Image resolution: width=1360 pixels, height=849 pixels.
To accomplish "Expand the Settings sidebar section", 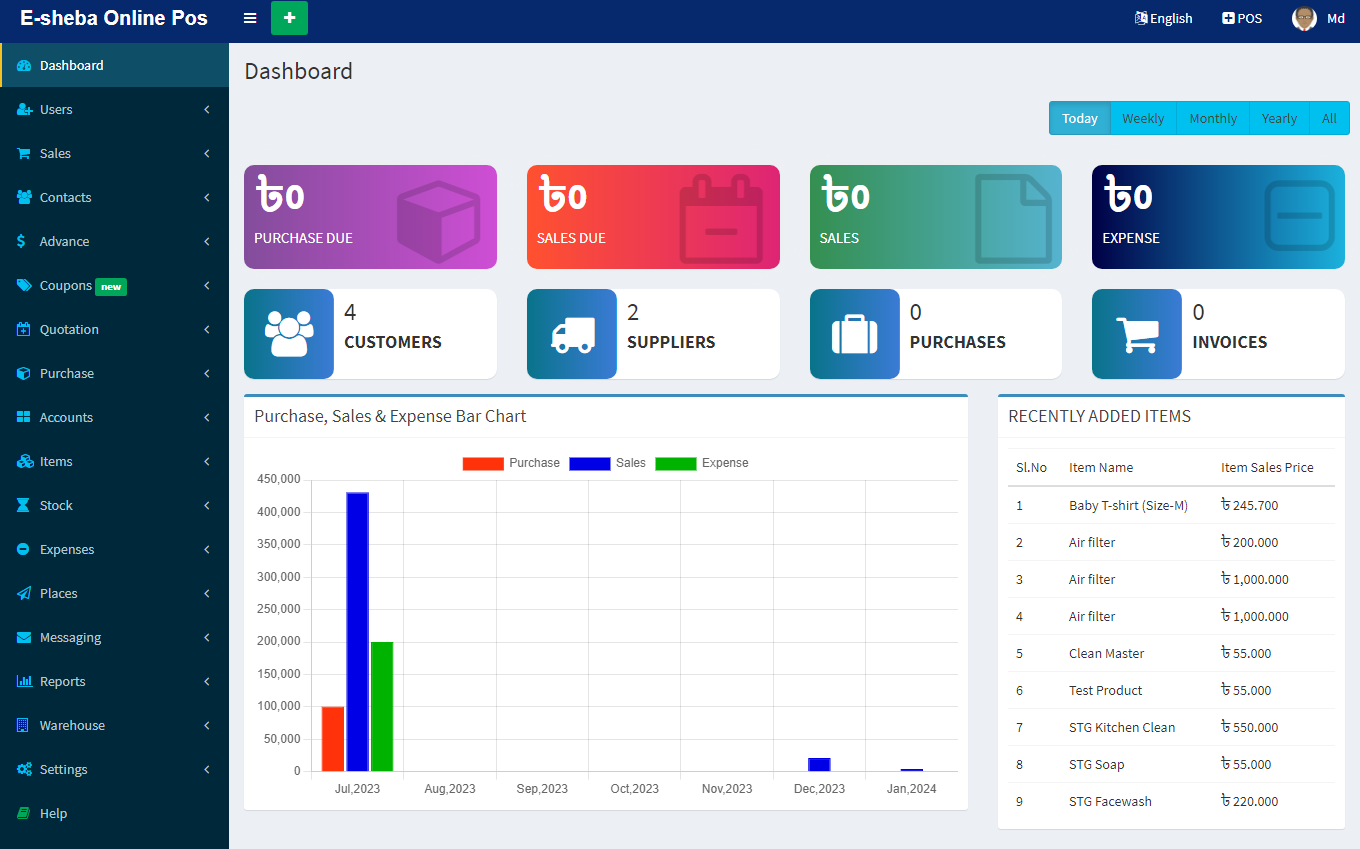I will pos(62,769).
